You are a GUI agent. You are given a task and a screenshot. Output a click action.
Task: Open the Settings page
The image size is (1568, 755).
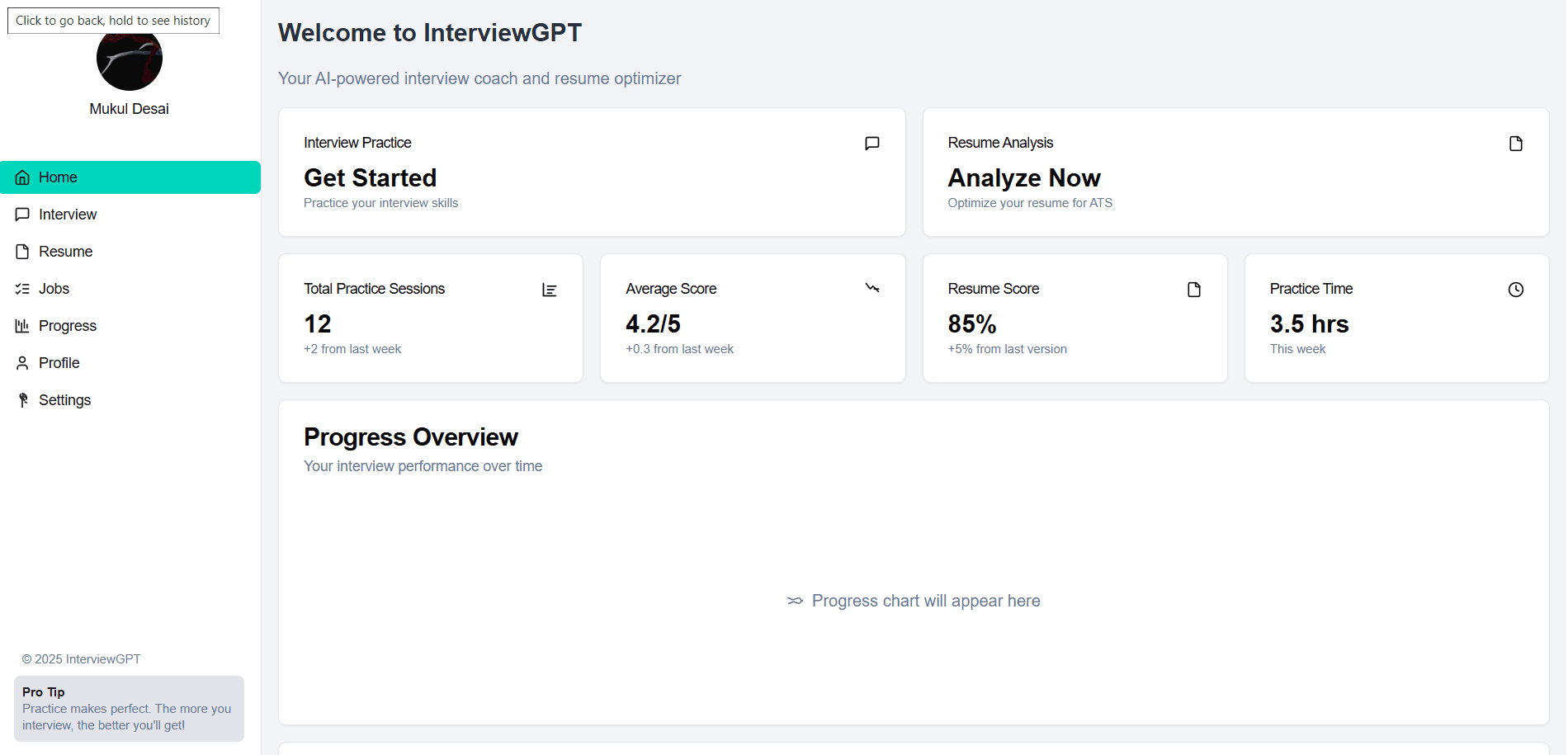click(130, 400)
